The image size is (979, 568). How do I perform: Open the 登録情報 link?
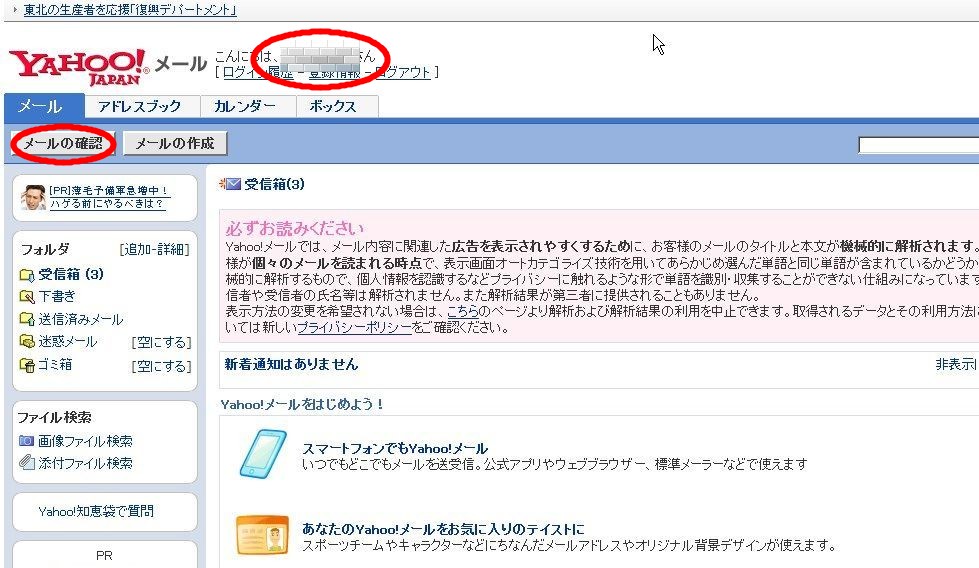[335, 72]
